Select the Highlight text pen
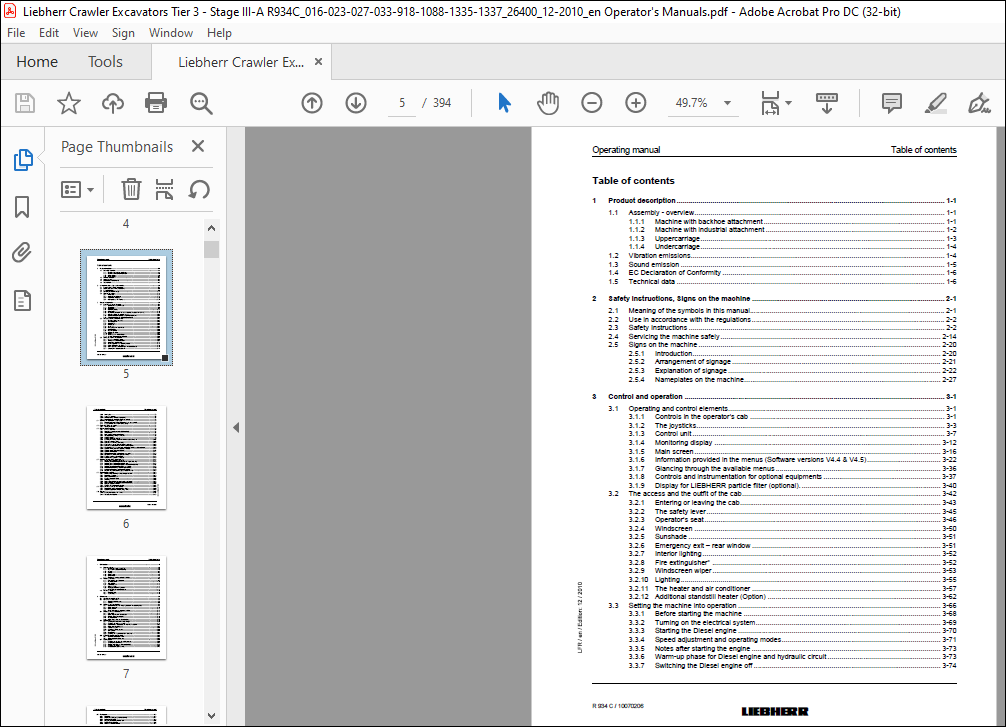Image resolution: width=1006 pixels, height=727 pixels. pyautogui.click(x=935, y=103)
